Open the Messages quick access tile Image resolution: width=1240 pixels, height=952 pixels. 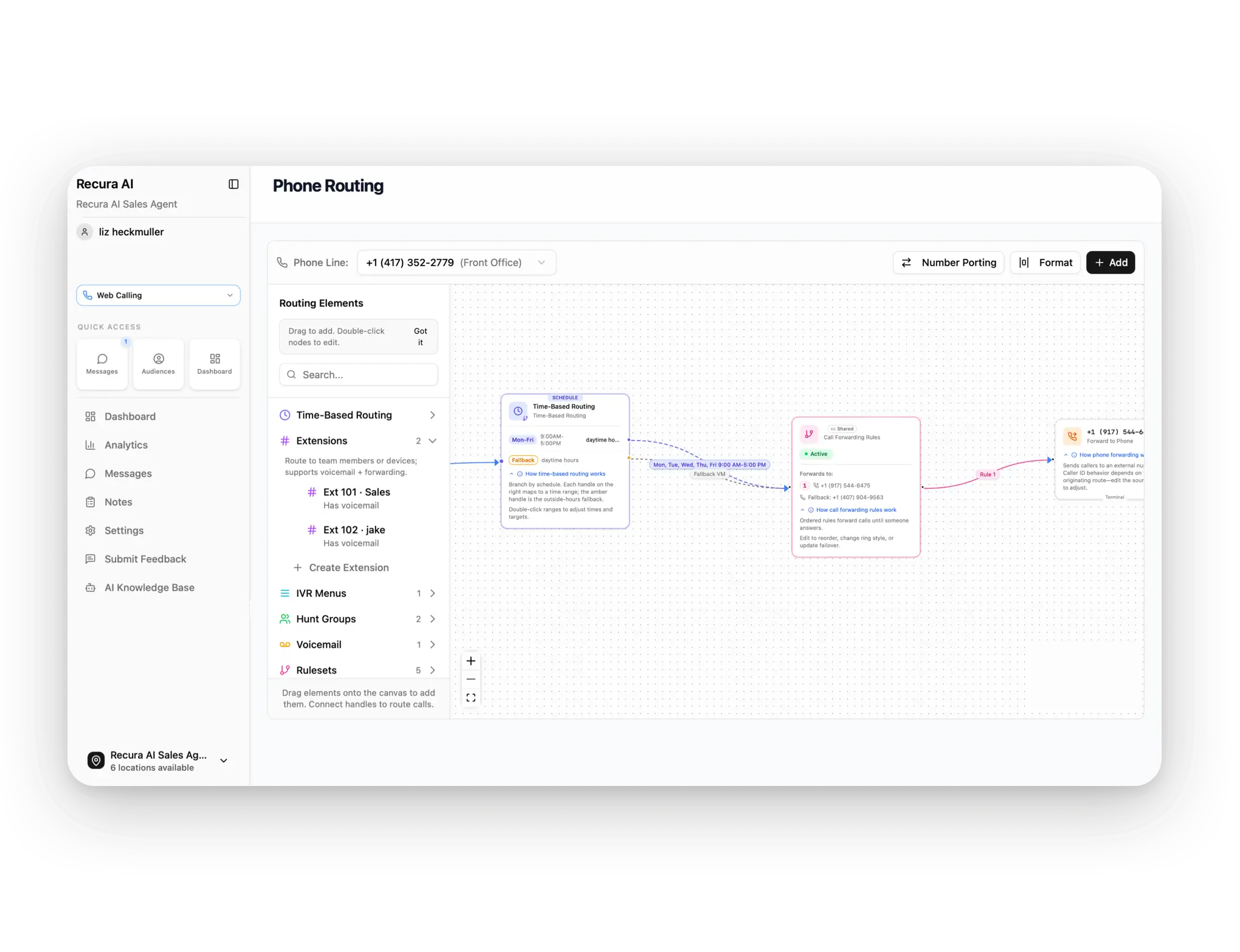click(102, 364)
